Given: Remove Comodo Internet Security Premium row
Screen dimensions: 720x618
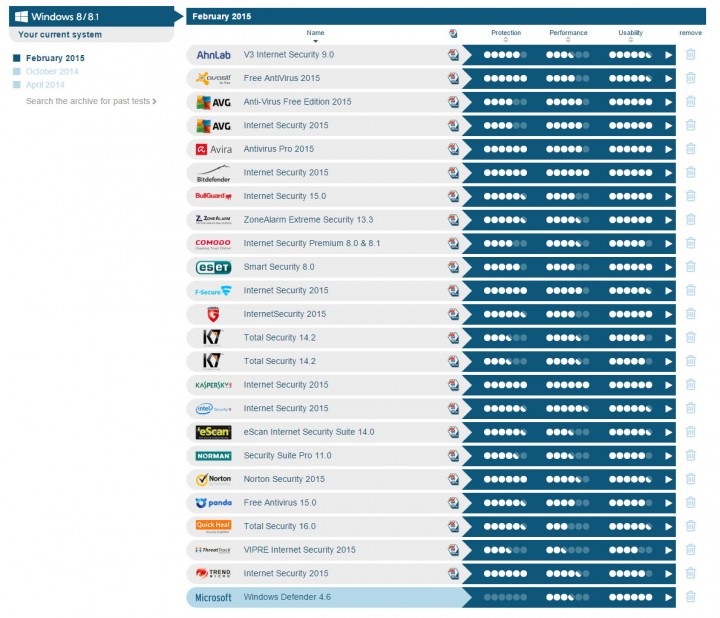Looking at the screenshot, I should (x=690, y=243).
